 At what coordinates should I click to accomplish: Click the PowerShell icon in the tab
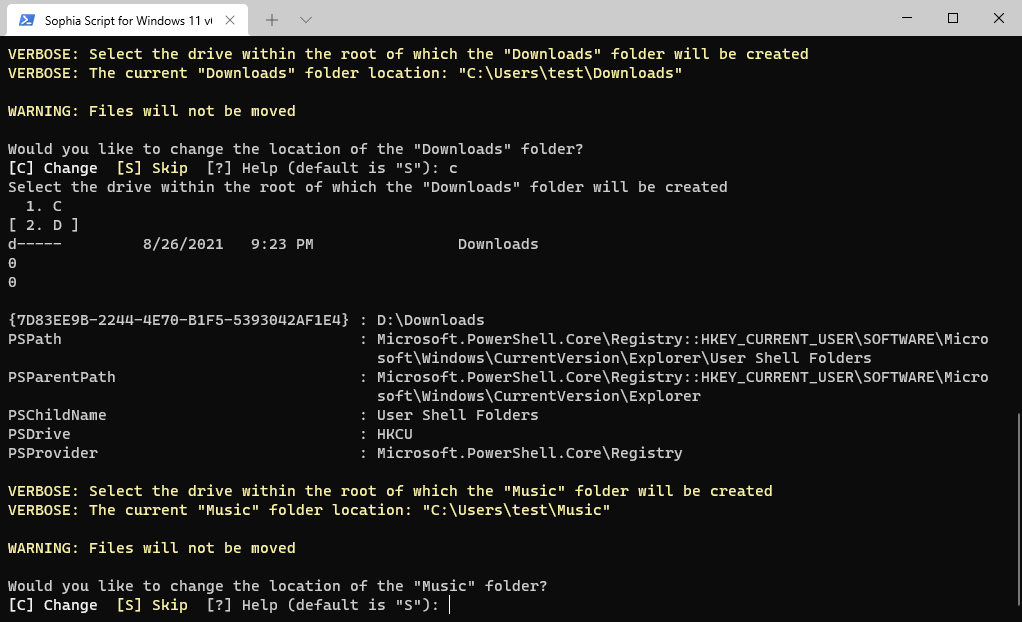pyautogui.click(x=27, y=20)
